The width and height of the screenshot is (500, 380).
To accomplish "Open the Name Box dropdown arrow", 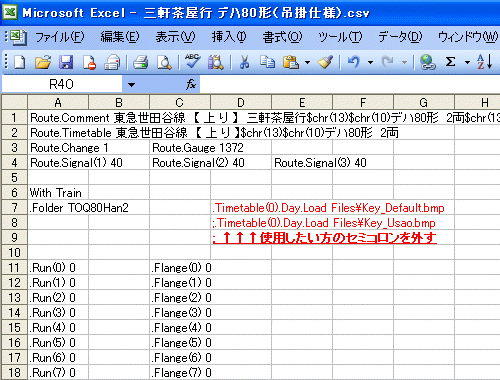I will click(131, 85).
